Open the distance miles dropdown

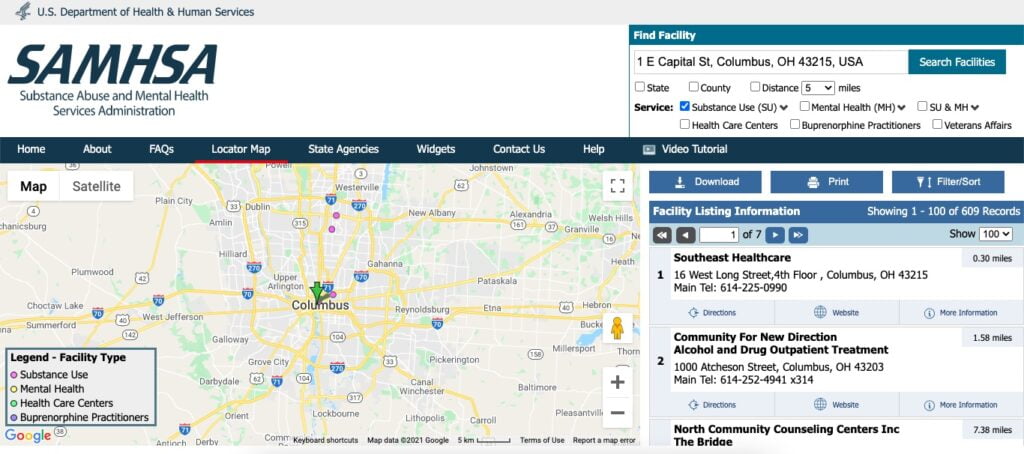pyautogui.click(x=818, y=88)
